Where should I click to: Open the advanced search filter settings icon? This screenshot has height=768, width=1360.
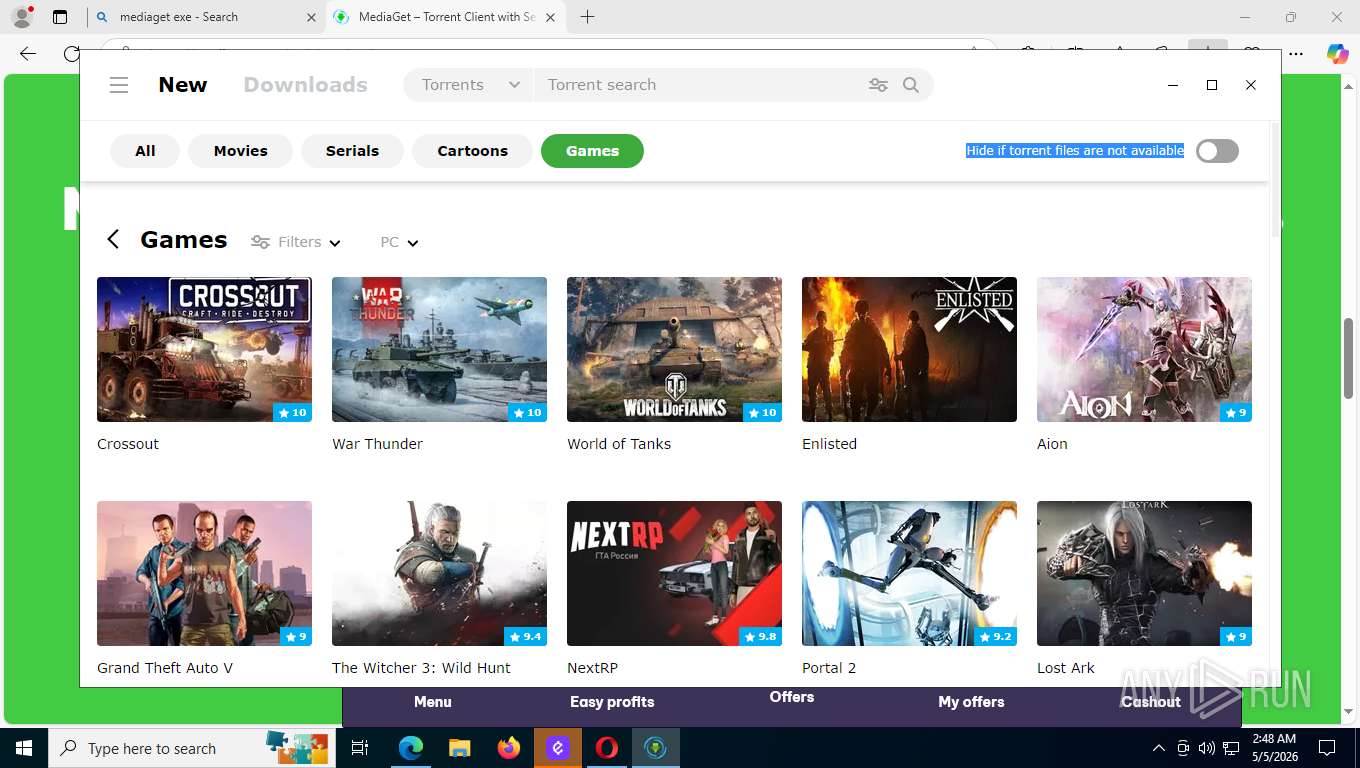pos(878,85)
